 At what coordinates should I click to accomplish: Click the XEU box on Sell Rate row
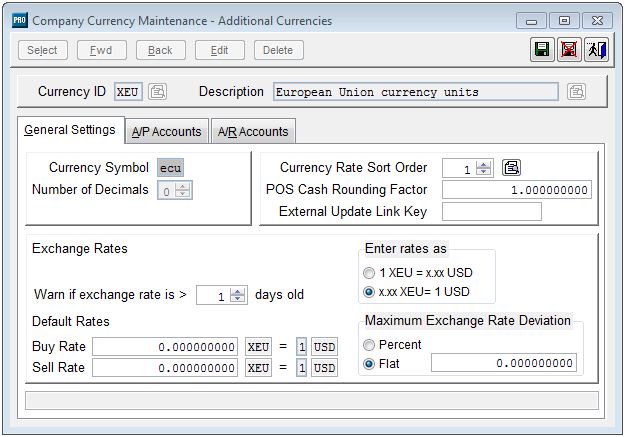point(258,367)
